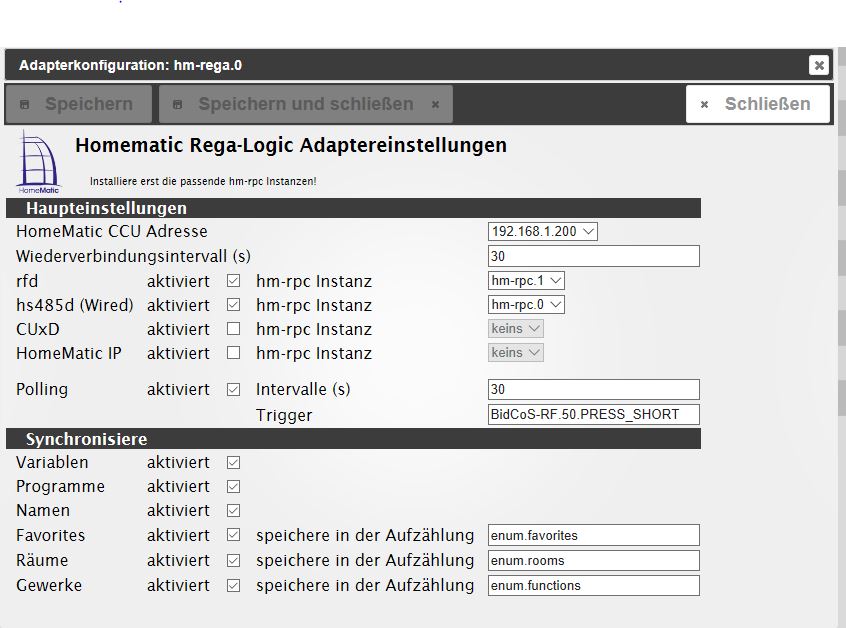Image resolution: width=846 pixels, height=628 pixels.
Task: Toggle the hs485d (Wired) aktiviert checkbox
Action: pyautogui.click(x=234, y=305)
